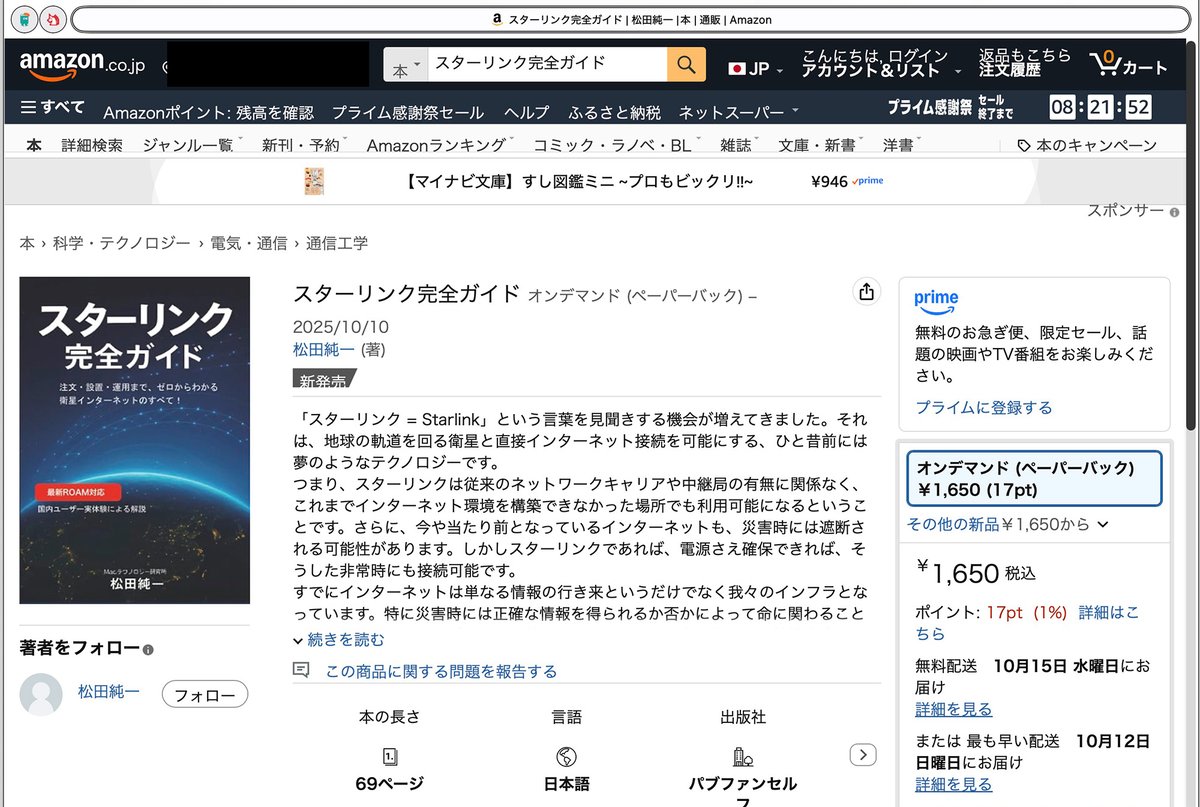Open the 文庫・新書 menu
Image resolution: width=1200 pixels, height=807 pixels.
[x=821, y=145]
